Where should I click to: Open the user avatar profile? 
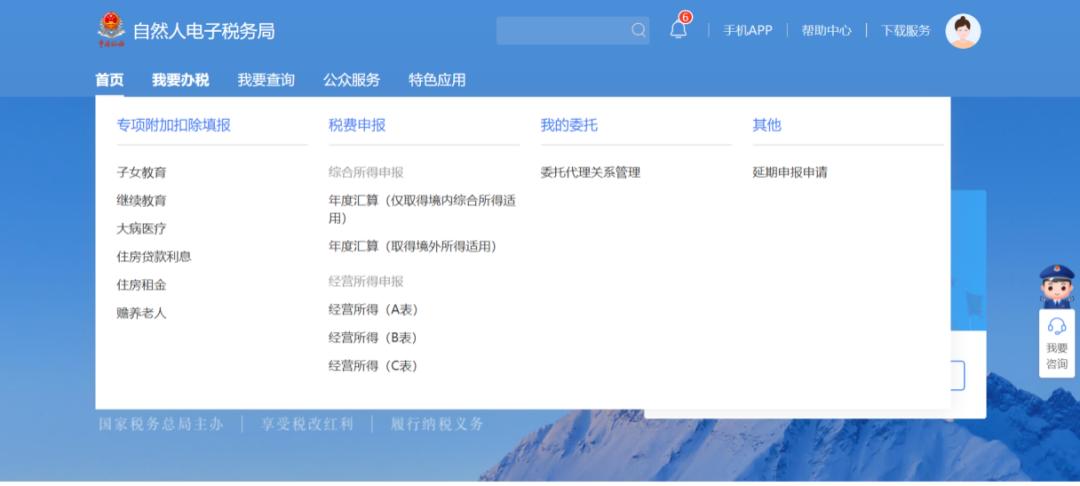(x=962, y=31)
